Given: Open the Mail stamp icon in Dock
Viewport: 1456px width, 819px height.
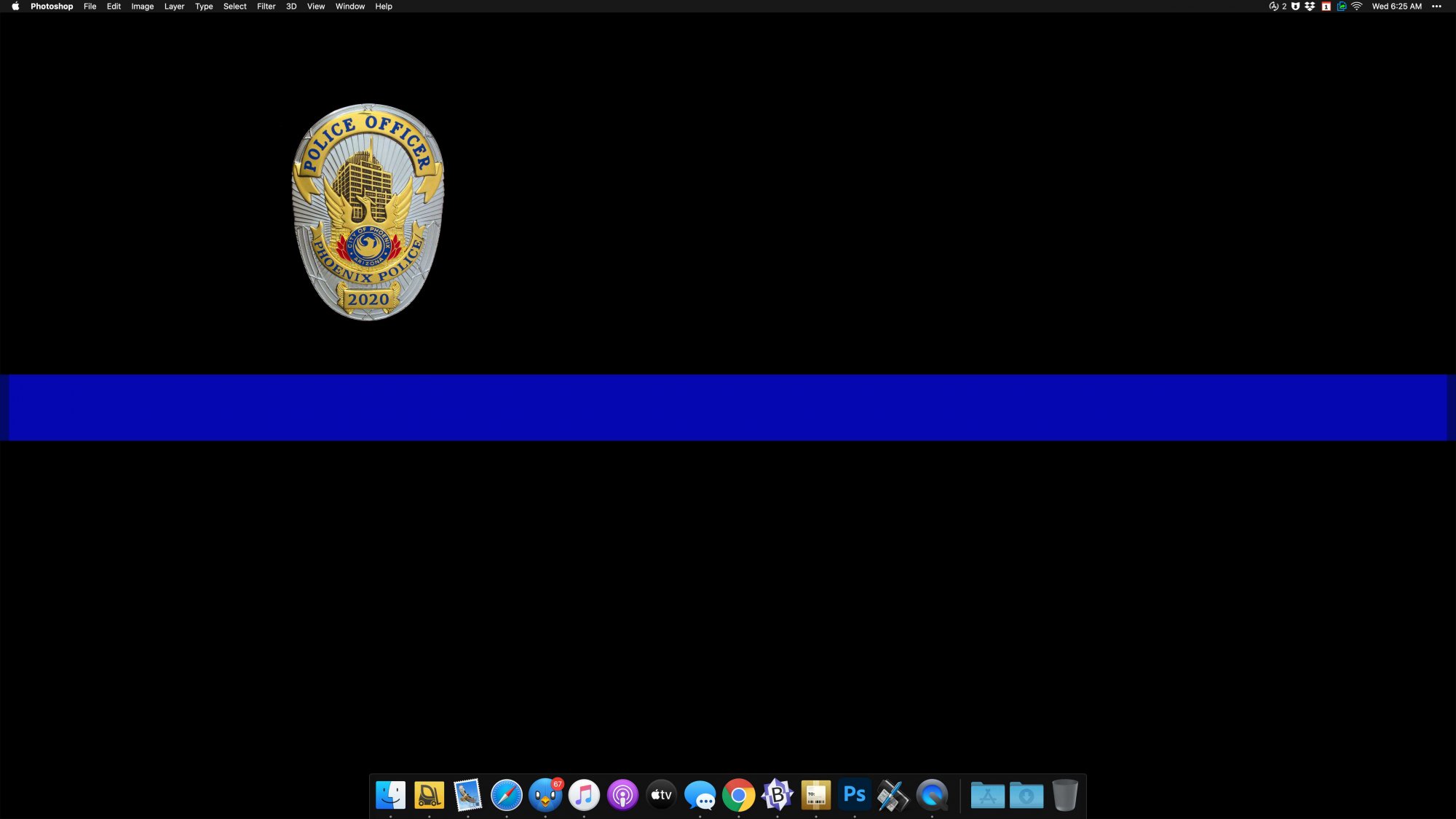Looking at the screenshot, I should [468, 795].
